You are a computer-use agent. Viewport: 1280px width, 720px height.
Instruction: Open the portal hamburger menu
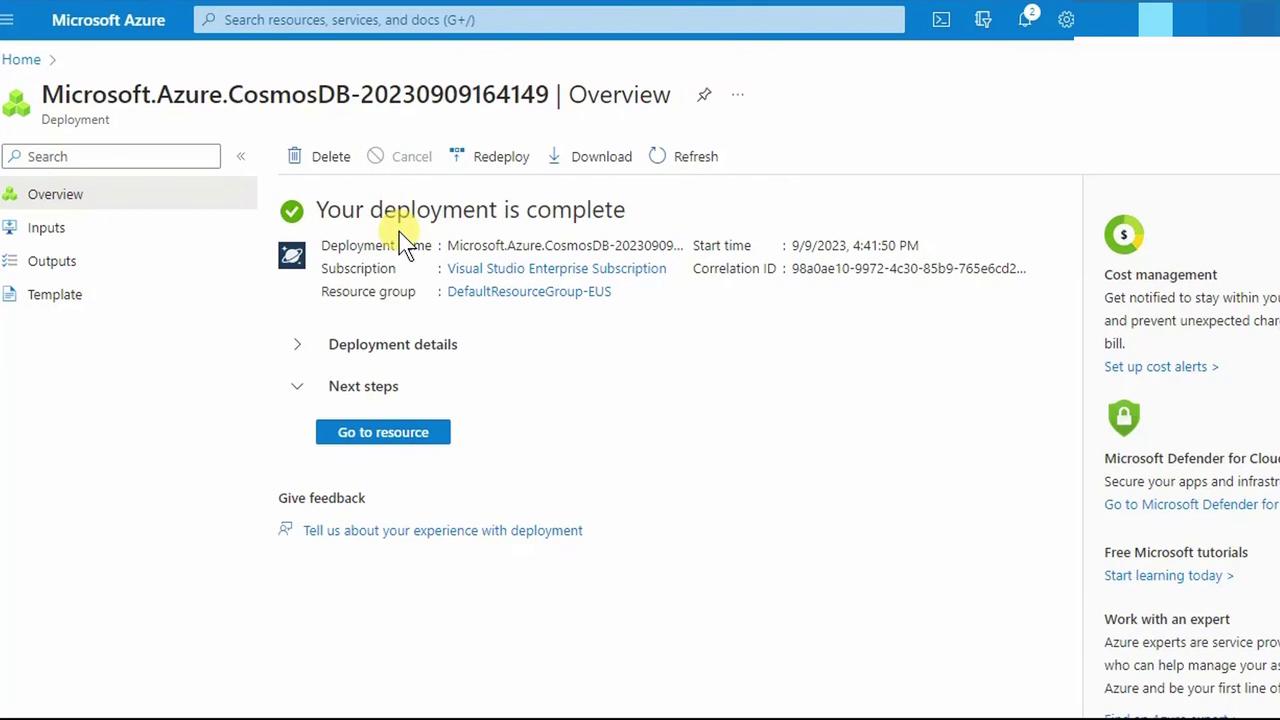7,19
